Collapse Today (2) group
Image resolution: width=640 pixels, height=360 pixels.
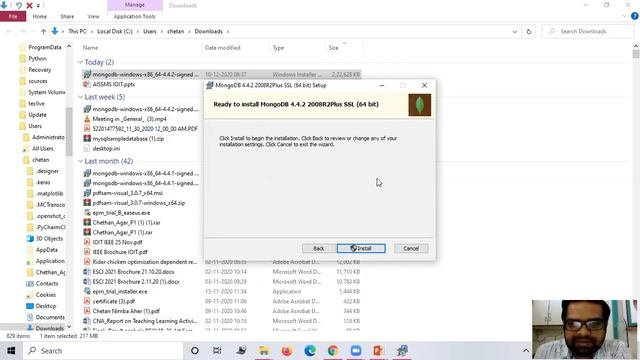point(80,62)
